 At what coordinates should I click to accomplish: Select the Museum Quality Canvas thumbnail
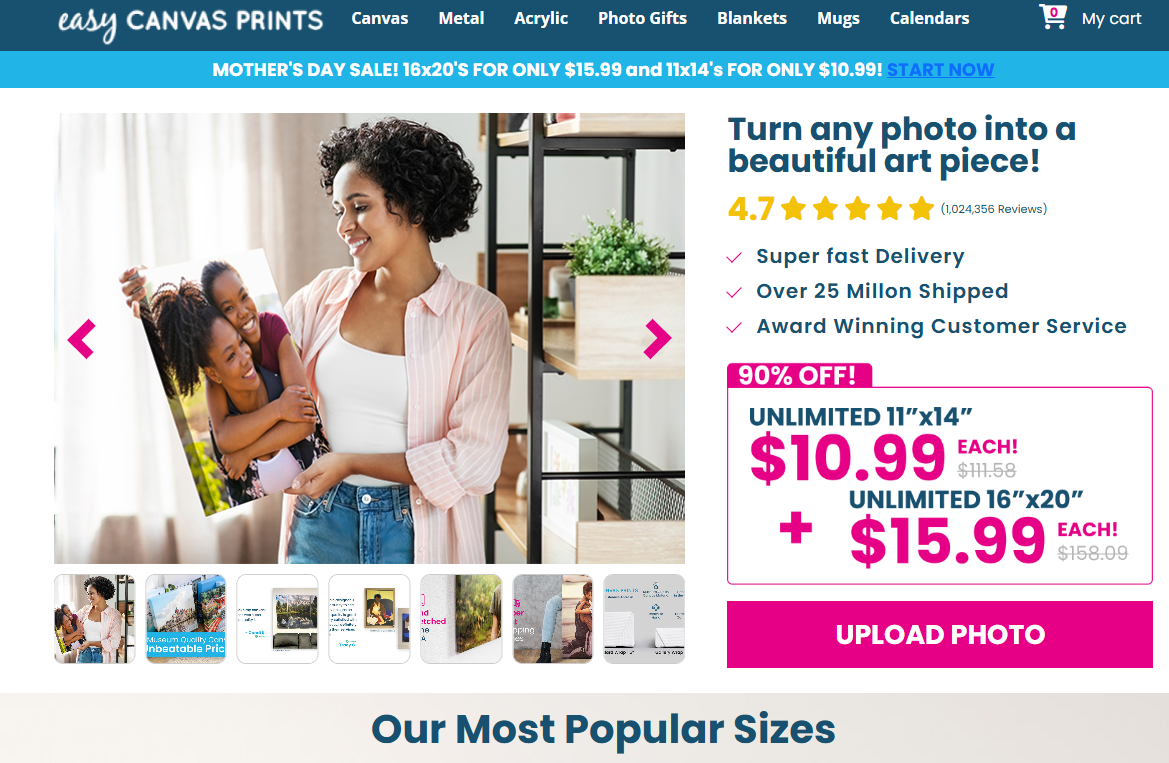(x=186, y=618)
